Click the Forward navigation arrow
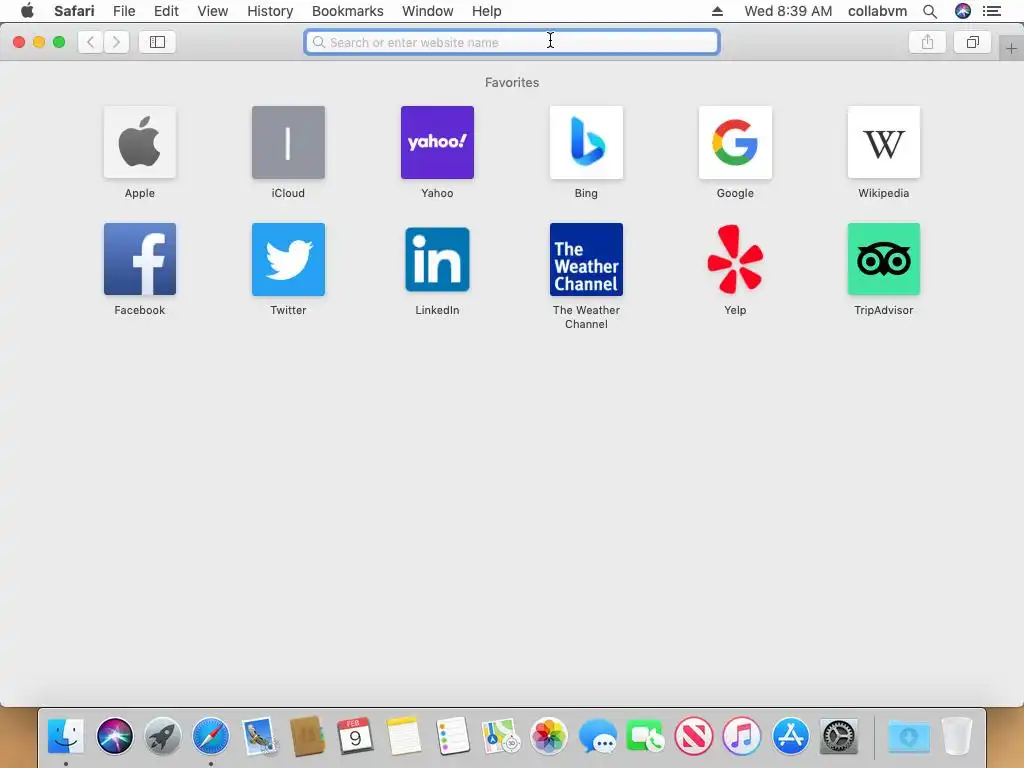Viewport: 1024px width, 768px height. coord(116,42)
